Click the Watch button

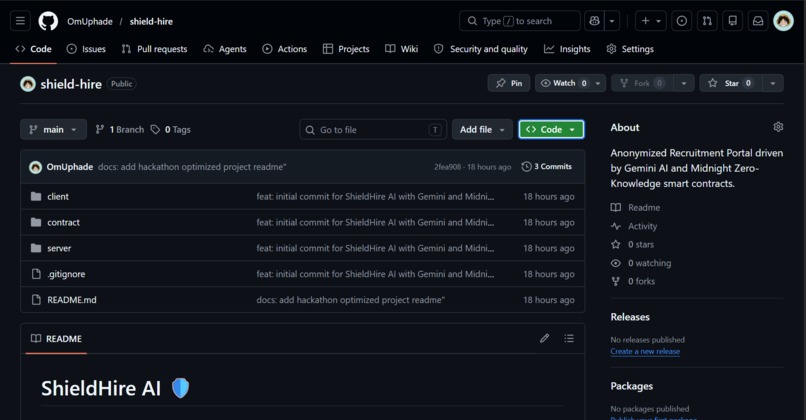tap(563, 83)
